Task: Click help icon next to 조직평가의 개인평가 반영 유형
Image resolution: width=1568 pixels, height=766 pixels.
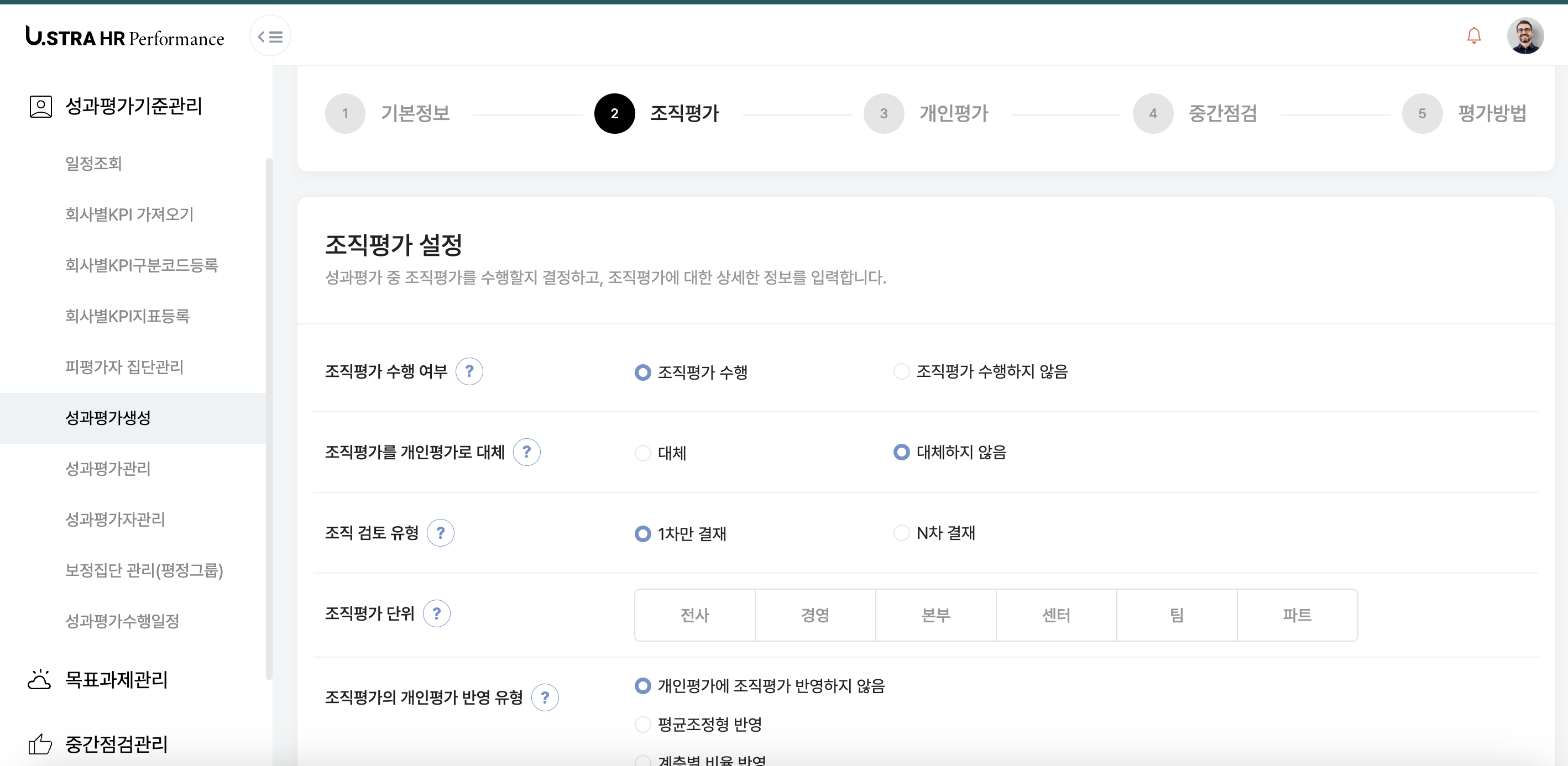Action: pos(545,697)
